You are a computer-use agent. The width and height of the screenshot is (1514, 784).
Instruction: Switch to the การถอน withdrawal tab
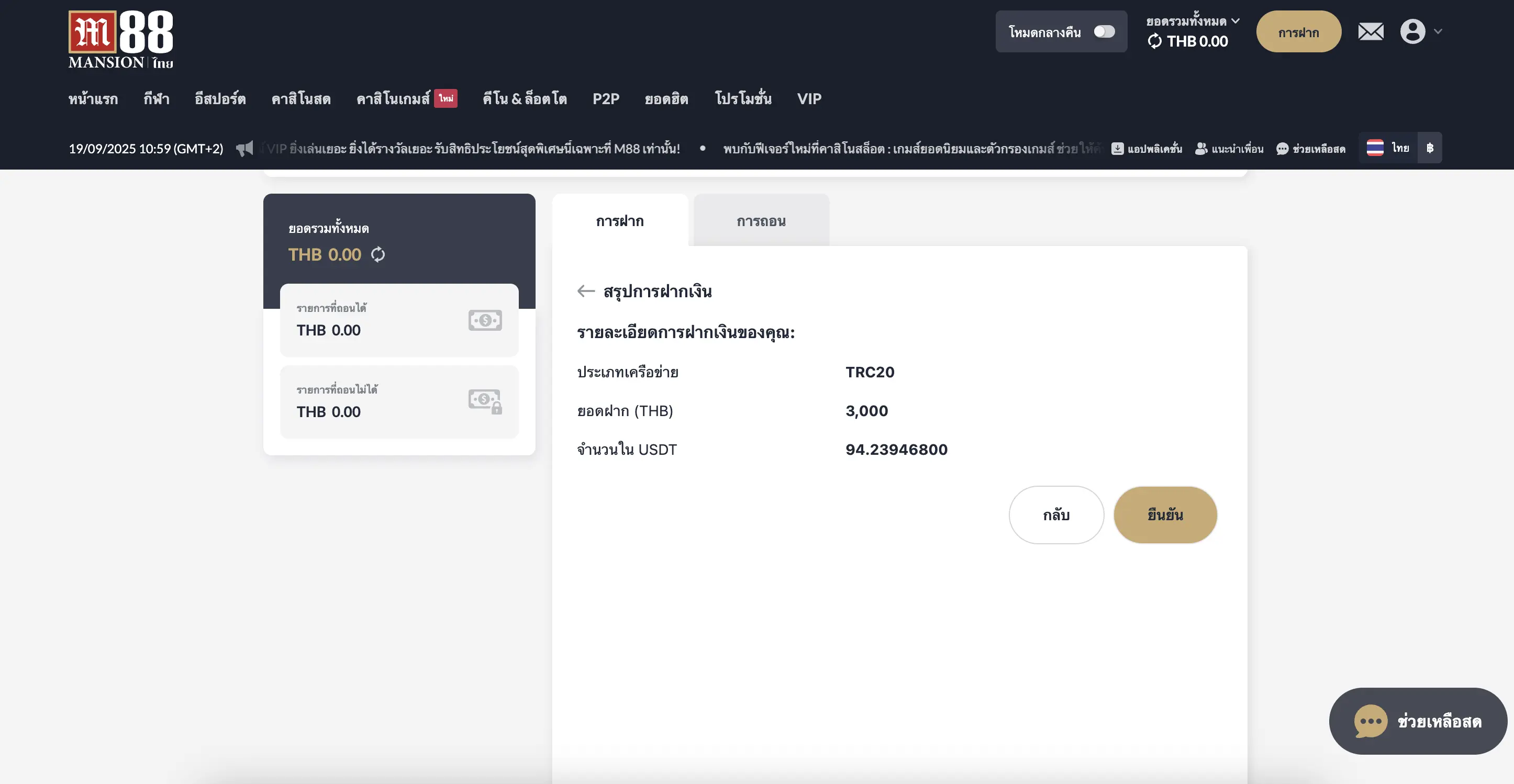[x=761, y=221]
